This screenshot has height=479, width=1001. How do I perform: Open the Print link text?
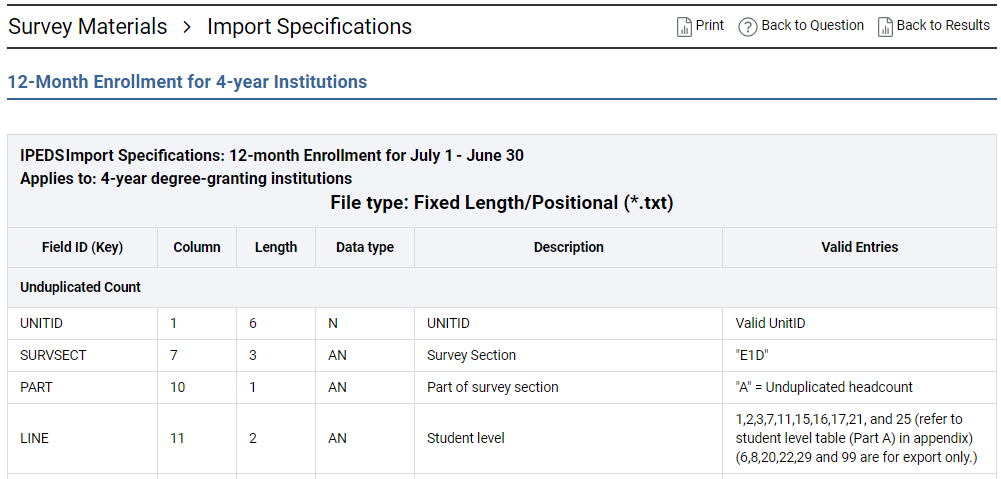pyautogui.click(x=710, y=26)
